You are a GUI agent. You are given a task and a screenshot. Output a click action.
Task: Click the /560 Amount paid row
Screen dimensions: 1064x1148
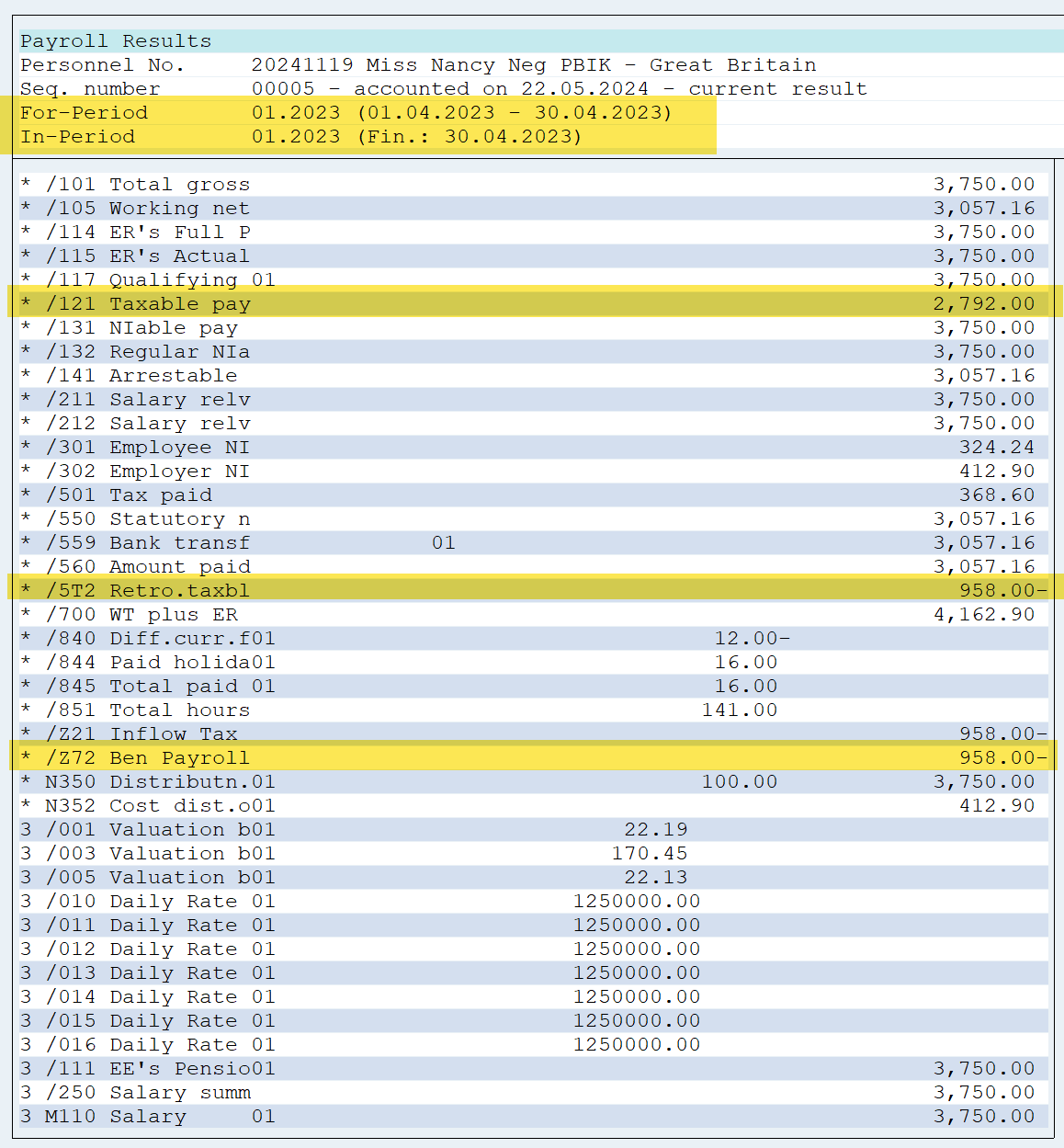point(533,567)
